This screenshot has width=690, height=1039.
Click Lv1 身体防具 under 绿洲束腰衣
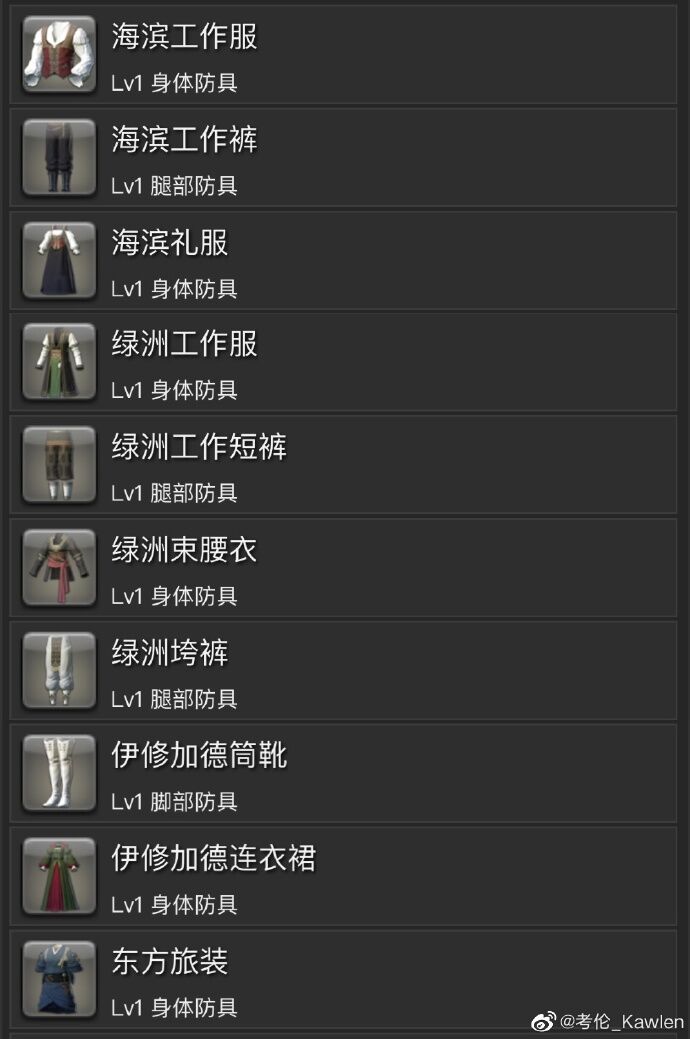(x=174, y=596)
